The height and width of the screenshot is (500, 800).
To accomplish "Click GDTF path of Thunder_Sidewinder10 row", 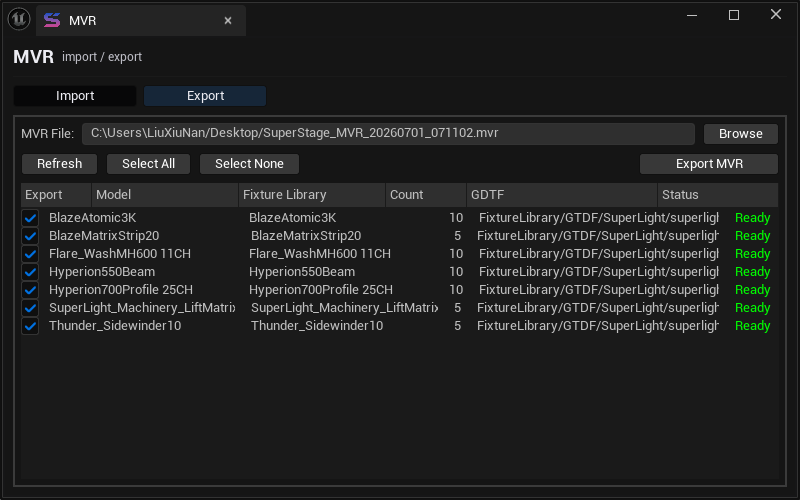I will (x=597, y=326).
